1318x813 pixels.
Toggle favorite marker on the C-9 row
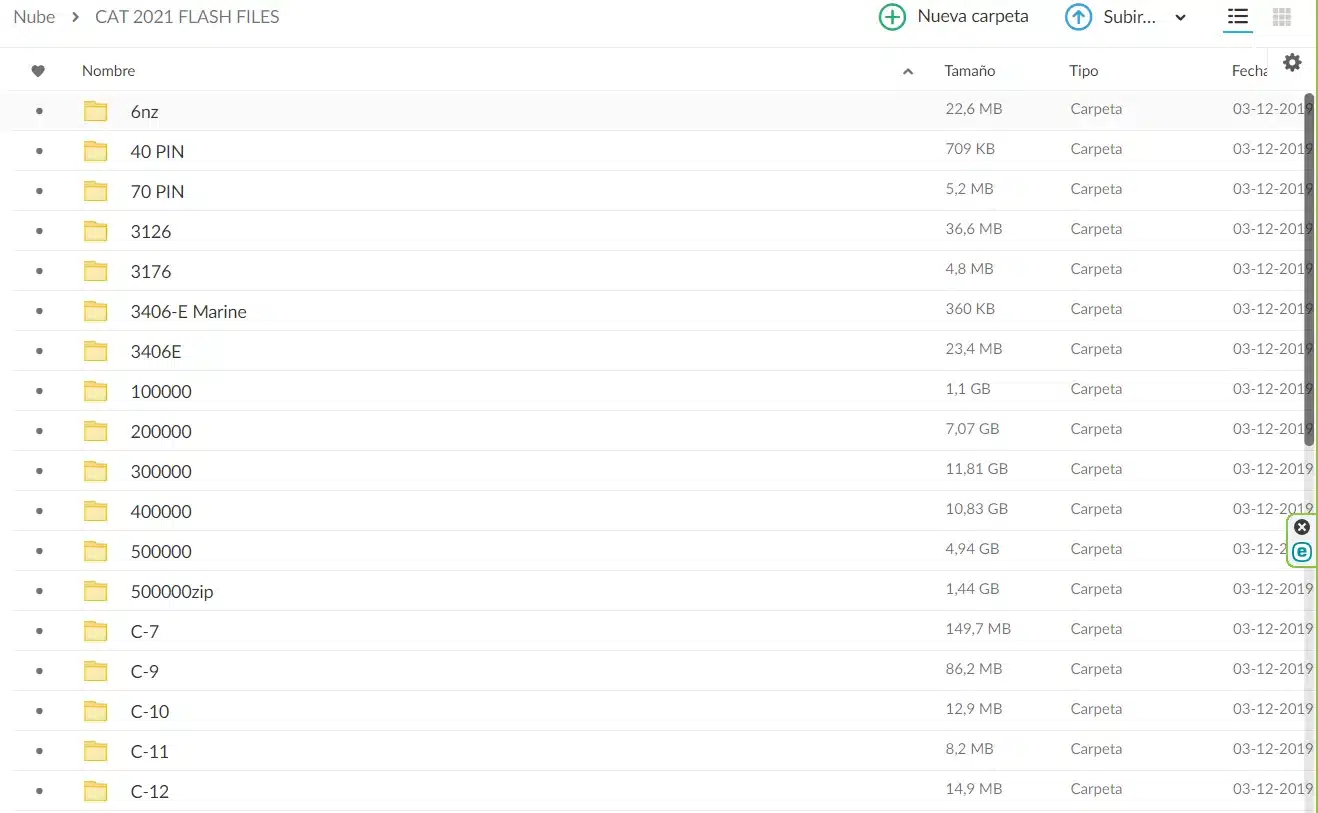click(x=37, y=670)
